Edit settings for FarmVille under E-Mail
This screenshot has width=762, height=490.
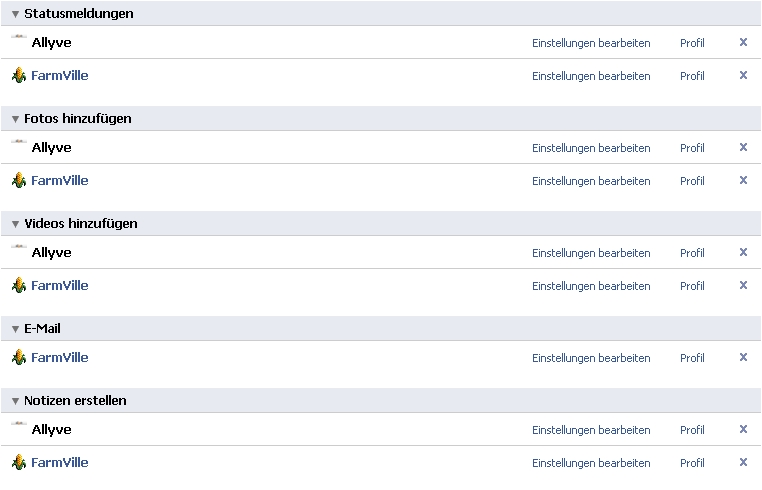(x=591, y=358)
